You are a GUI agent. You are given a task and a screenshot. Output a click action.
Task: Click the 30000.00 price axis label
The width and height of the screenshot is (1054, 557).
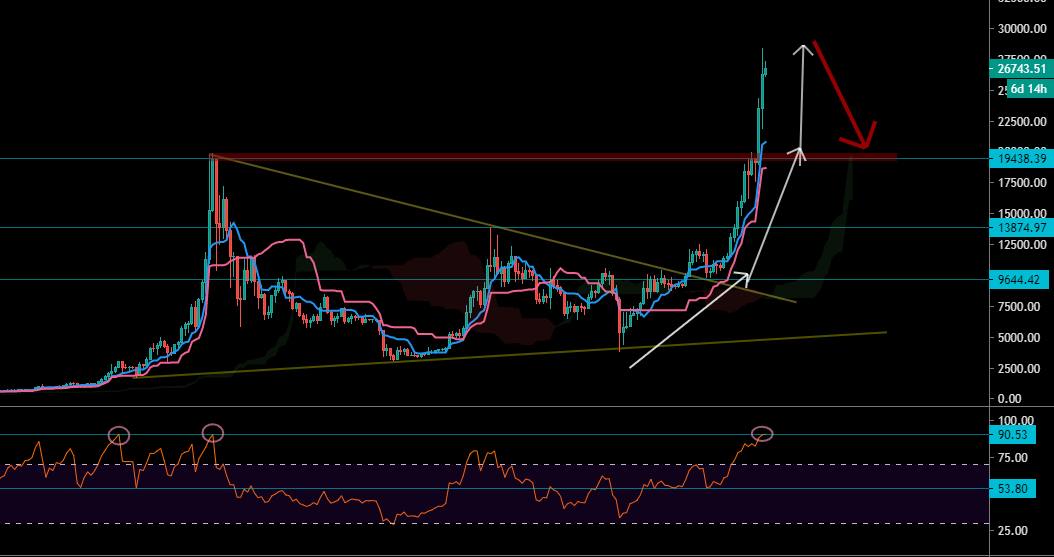pyautogui.click(x=1022, y=29)
